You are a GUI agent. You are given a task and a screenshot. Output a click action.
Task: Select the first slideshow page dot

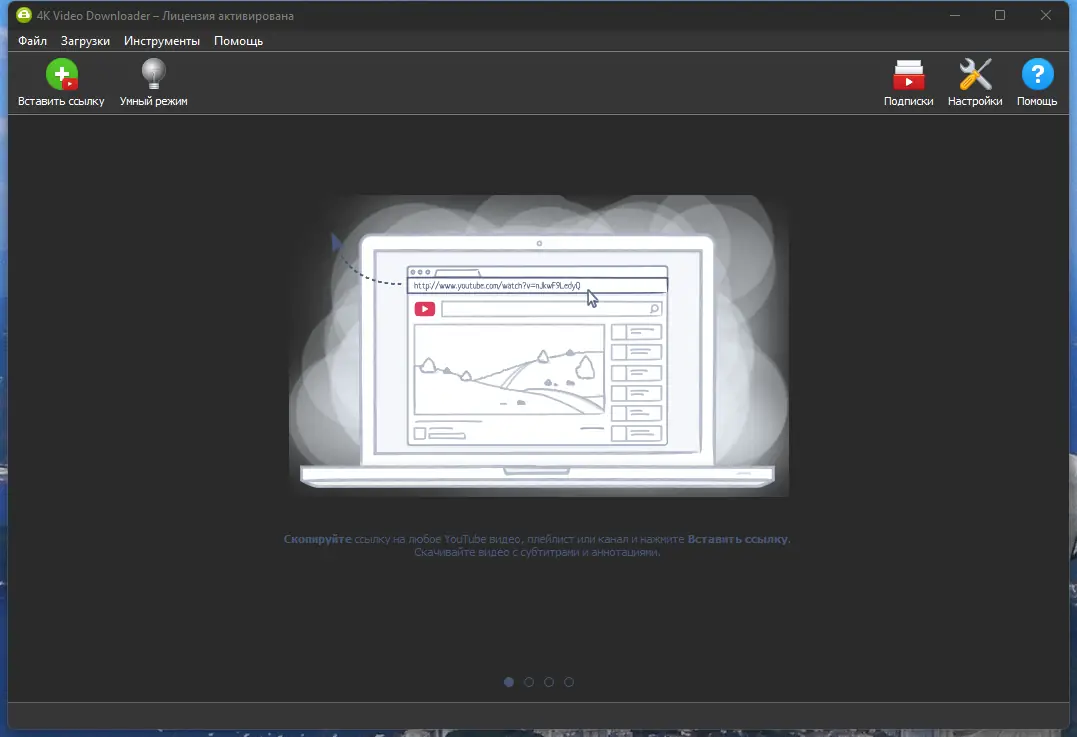click(x=509, y=682)
